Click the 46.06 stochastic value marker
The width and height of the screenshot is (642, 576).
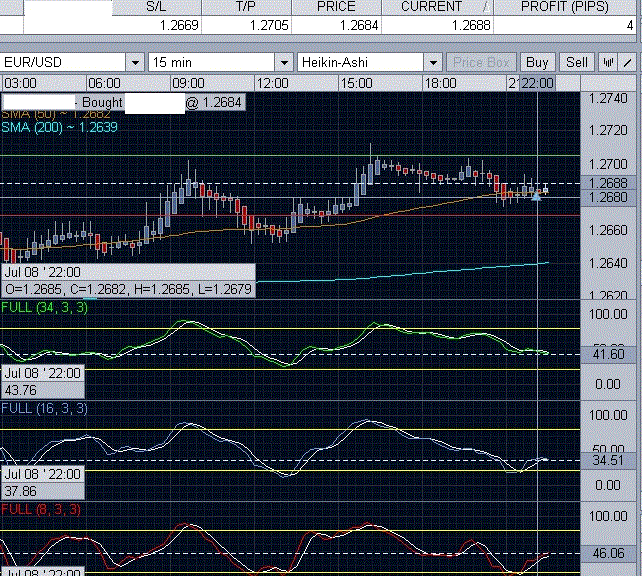pos(608,553)
